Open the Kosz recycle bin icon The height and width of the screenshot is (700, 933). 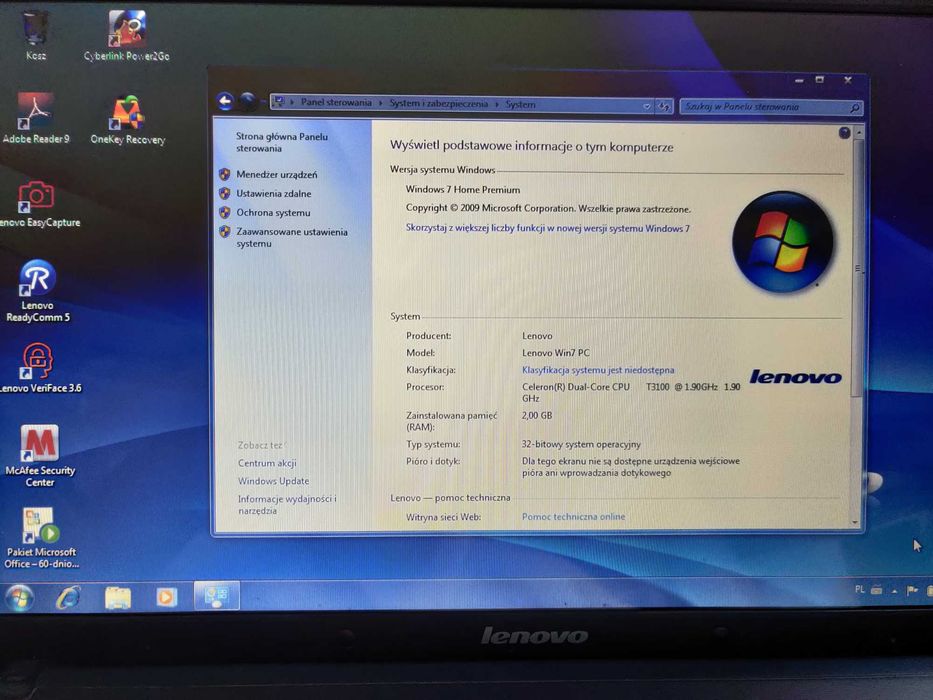[x=36, y=36]
